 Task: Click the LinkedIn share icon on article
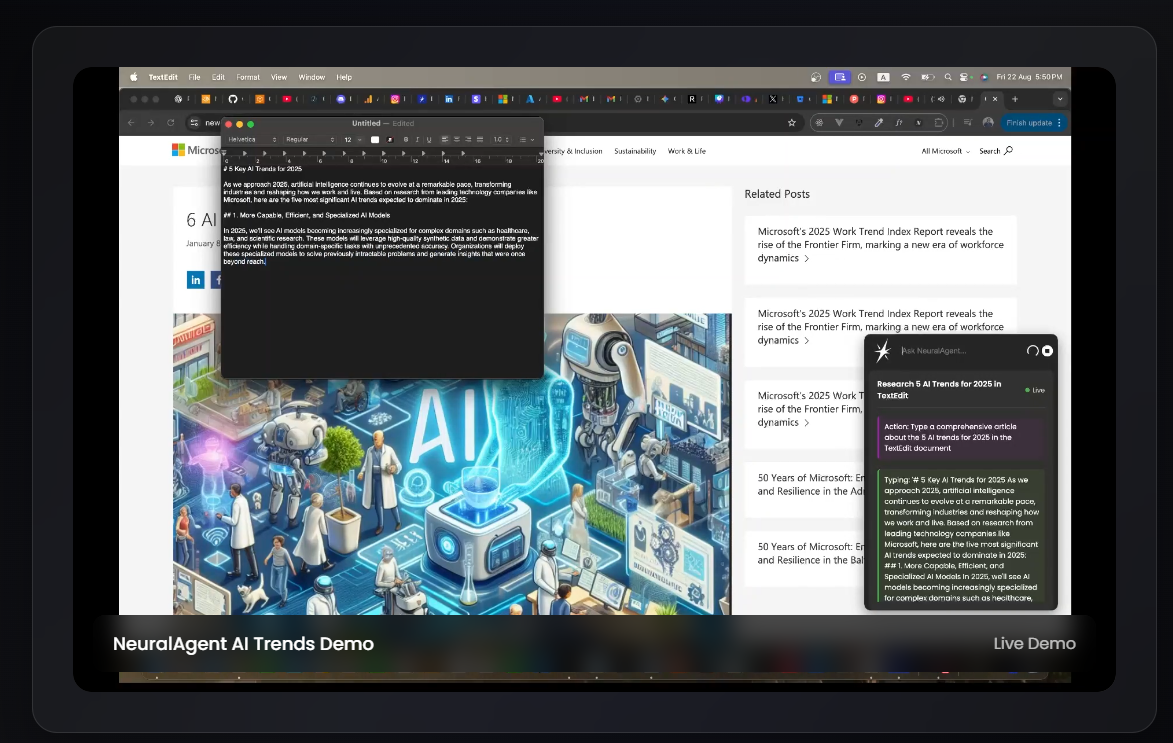coord(195,280)
